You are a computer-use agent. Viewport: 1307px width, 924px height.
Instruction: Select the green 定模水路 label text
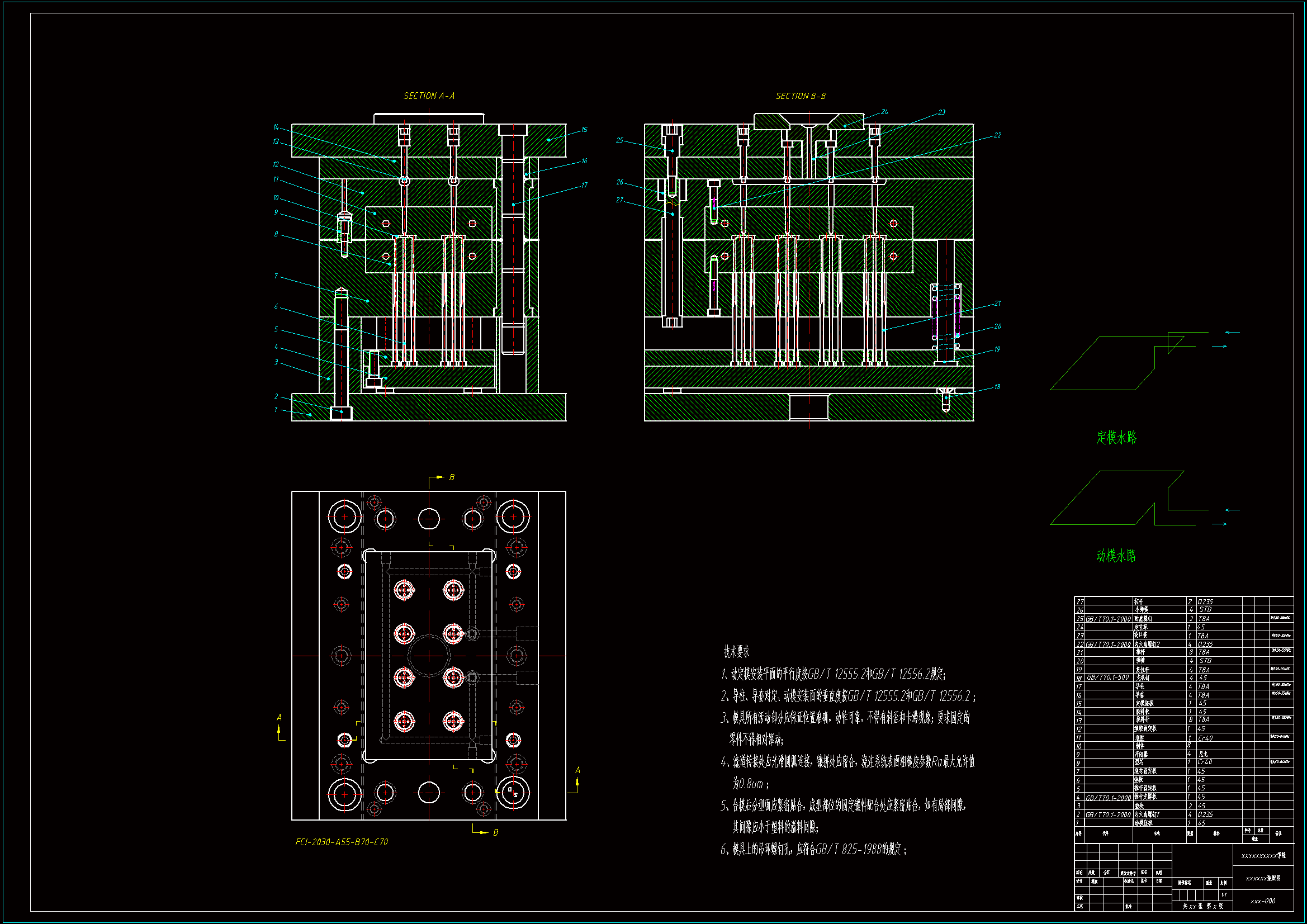[x=1116, y=437]
